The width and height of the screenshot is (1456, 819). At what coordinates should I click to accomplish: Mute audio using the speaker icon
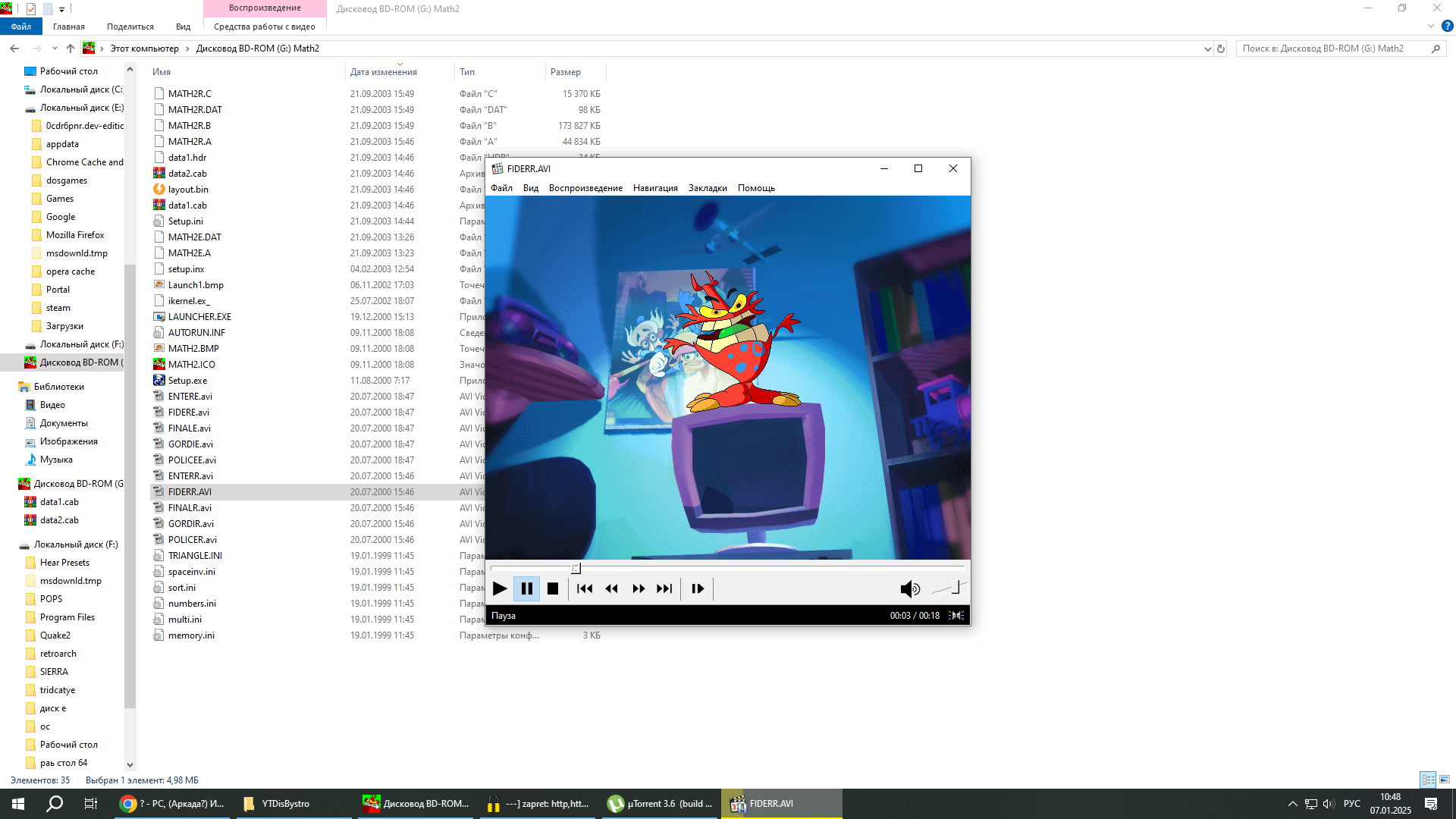909,588
